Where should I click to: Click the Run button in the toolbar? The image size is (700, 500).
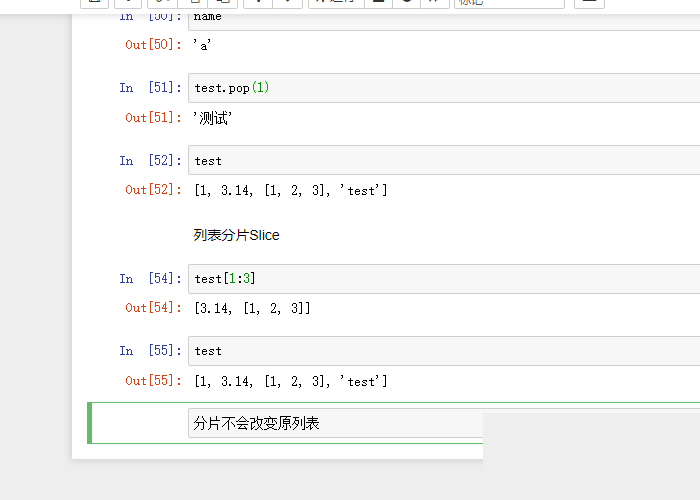(333, 3)
